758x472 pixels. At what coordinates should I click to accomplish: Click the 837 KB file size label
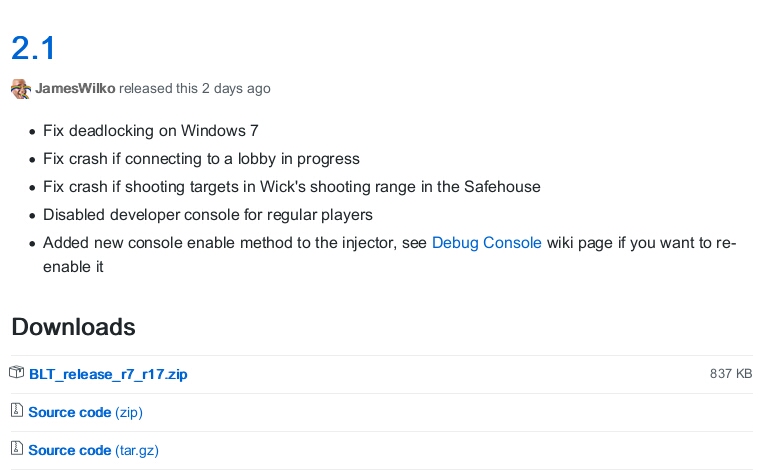tap(730, 374)
